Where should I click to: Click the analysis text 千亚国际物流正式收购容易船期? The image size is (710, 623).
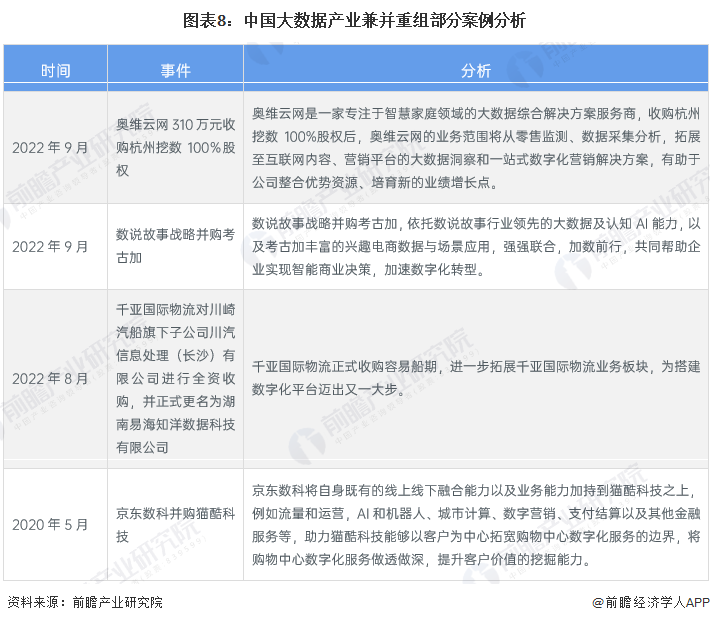coord(476,378)
